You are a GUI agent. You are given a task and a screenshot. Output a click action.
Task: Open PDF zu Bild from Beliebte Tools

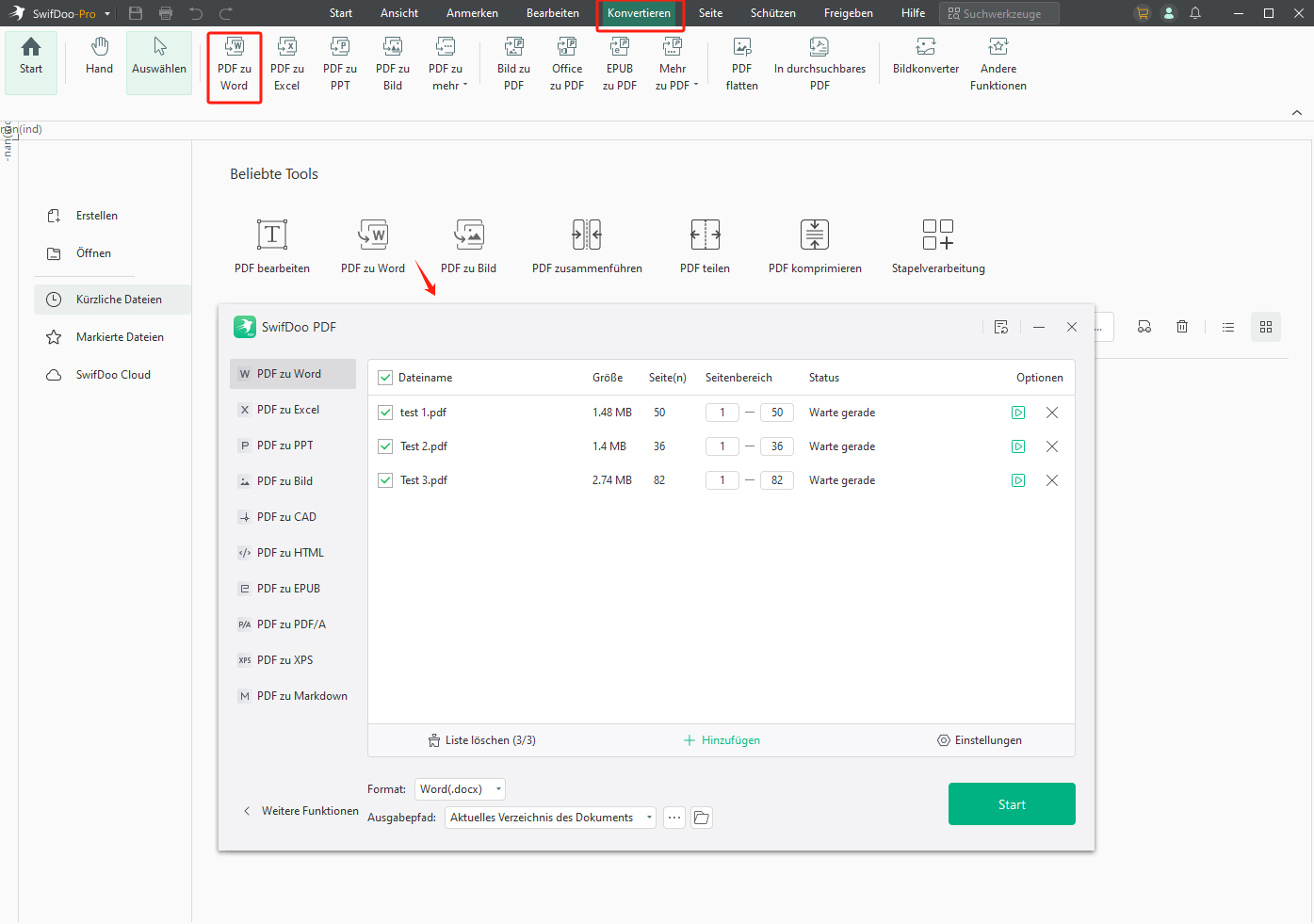pyautogui.click(x=468, y=246)
